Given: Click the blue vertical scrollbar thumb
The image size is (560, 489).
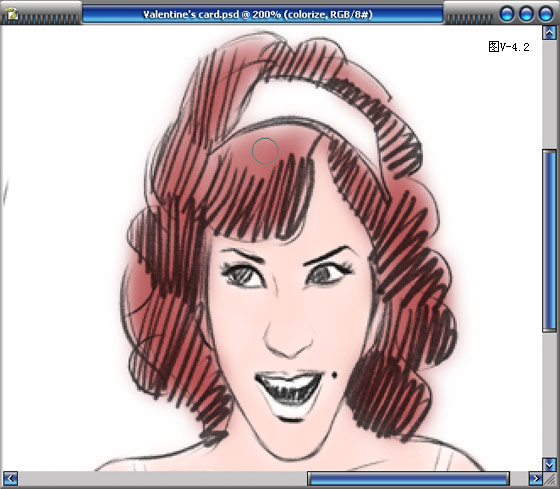Looking at the screenshot, I should point(549,241).
